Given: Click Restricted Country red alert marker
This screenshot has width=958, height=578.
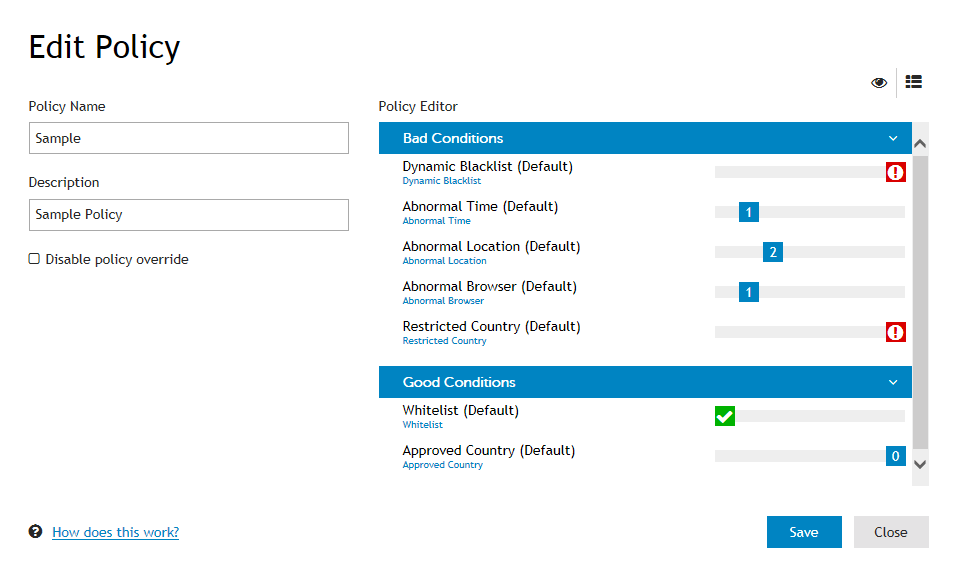Looking at the screenshot, I should (896, 332).
